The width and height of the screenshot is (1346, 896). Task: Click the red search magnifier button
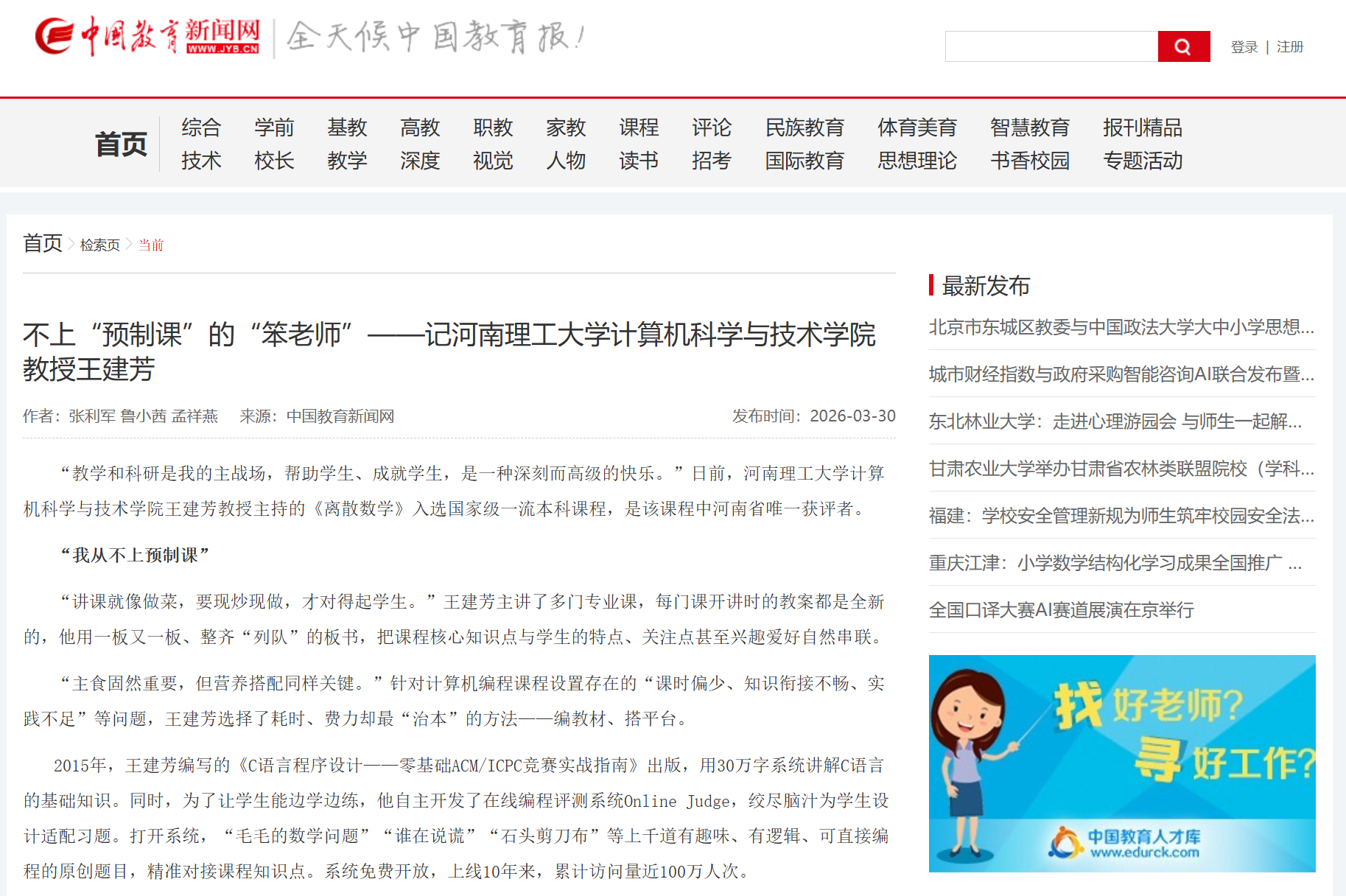[x=1183, y=46]
